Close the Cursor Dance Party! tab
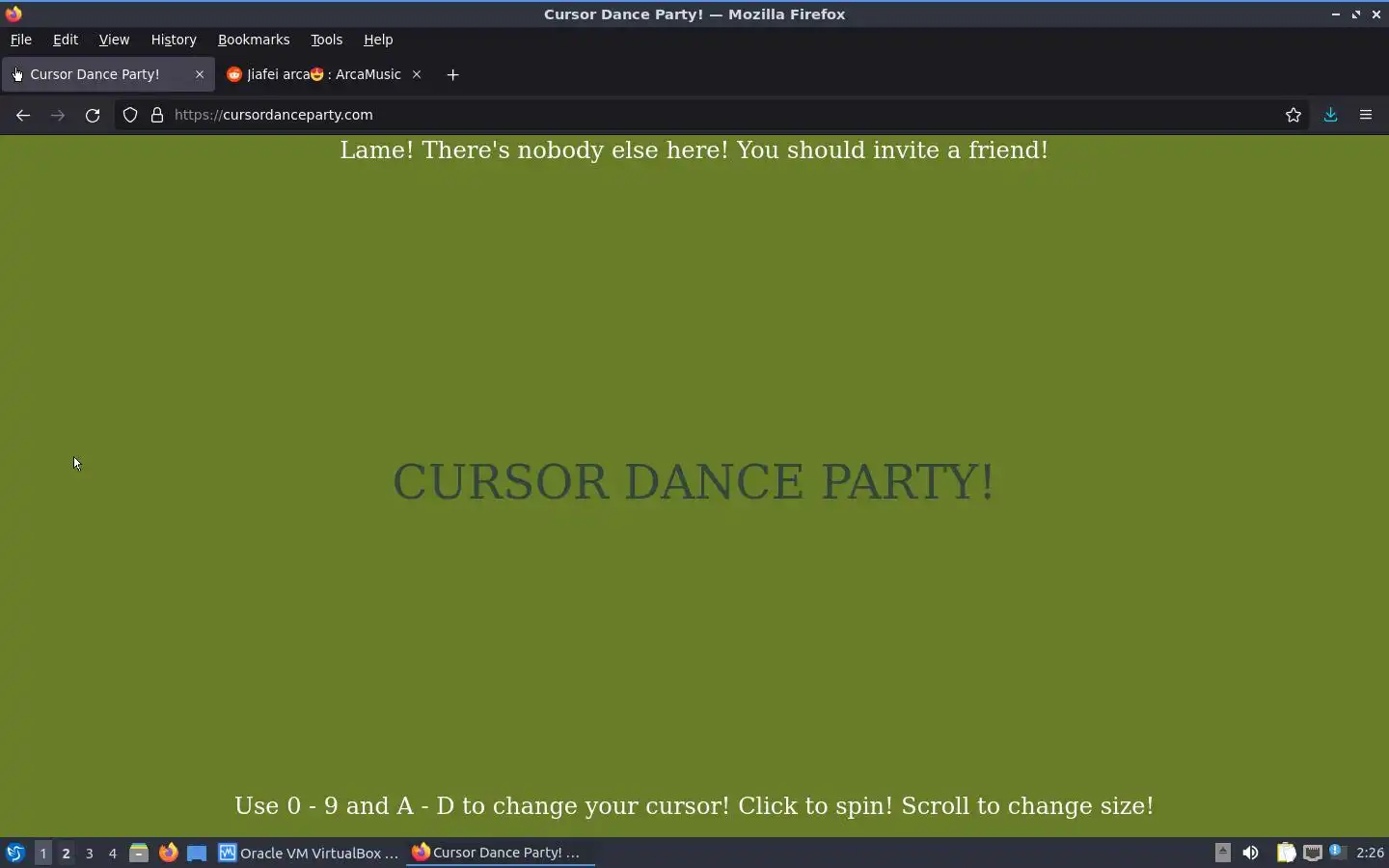 coord(200,74)
